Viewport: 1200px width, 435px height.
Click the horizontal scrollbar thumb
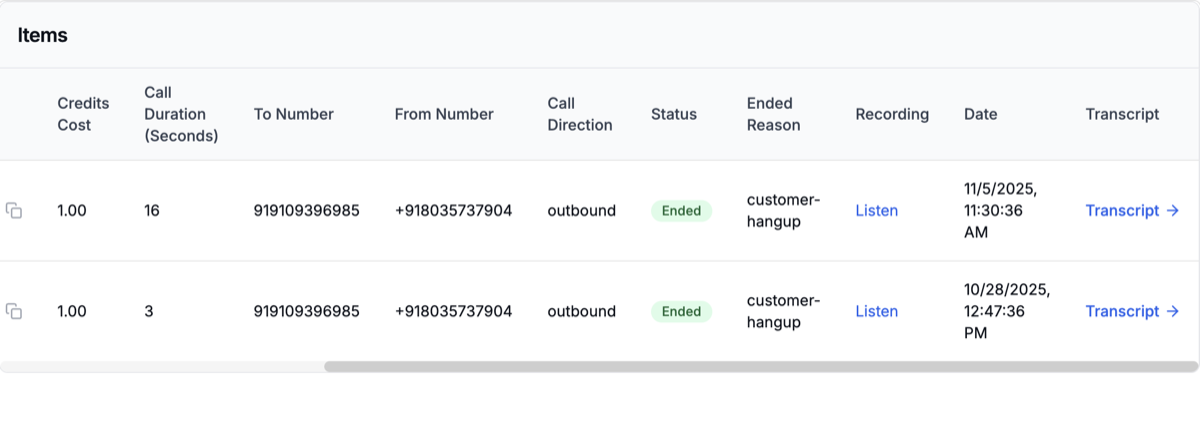pos(760,367)
